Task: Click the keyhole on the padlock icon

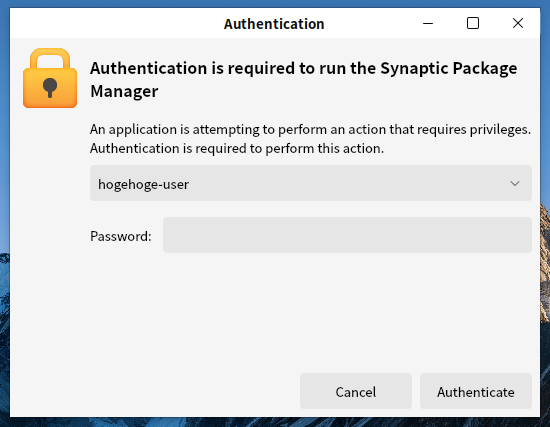Action: click(x=50, y=88)
